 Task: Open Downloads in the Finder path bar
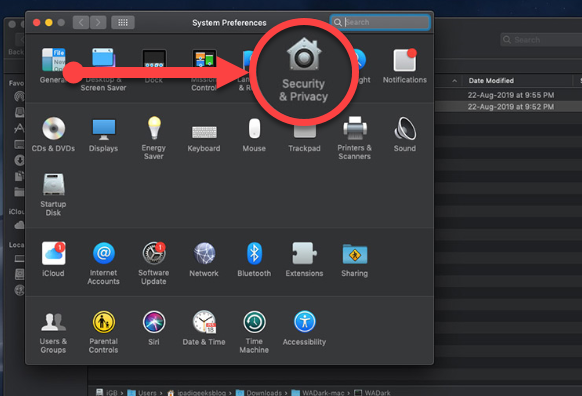click(259, 392)
